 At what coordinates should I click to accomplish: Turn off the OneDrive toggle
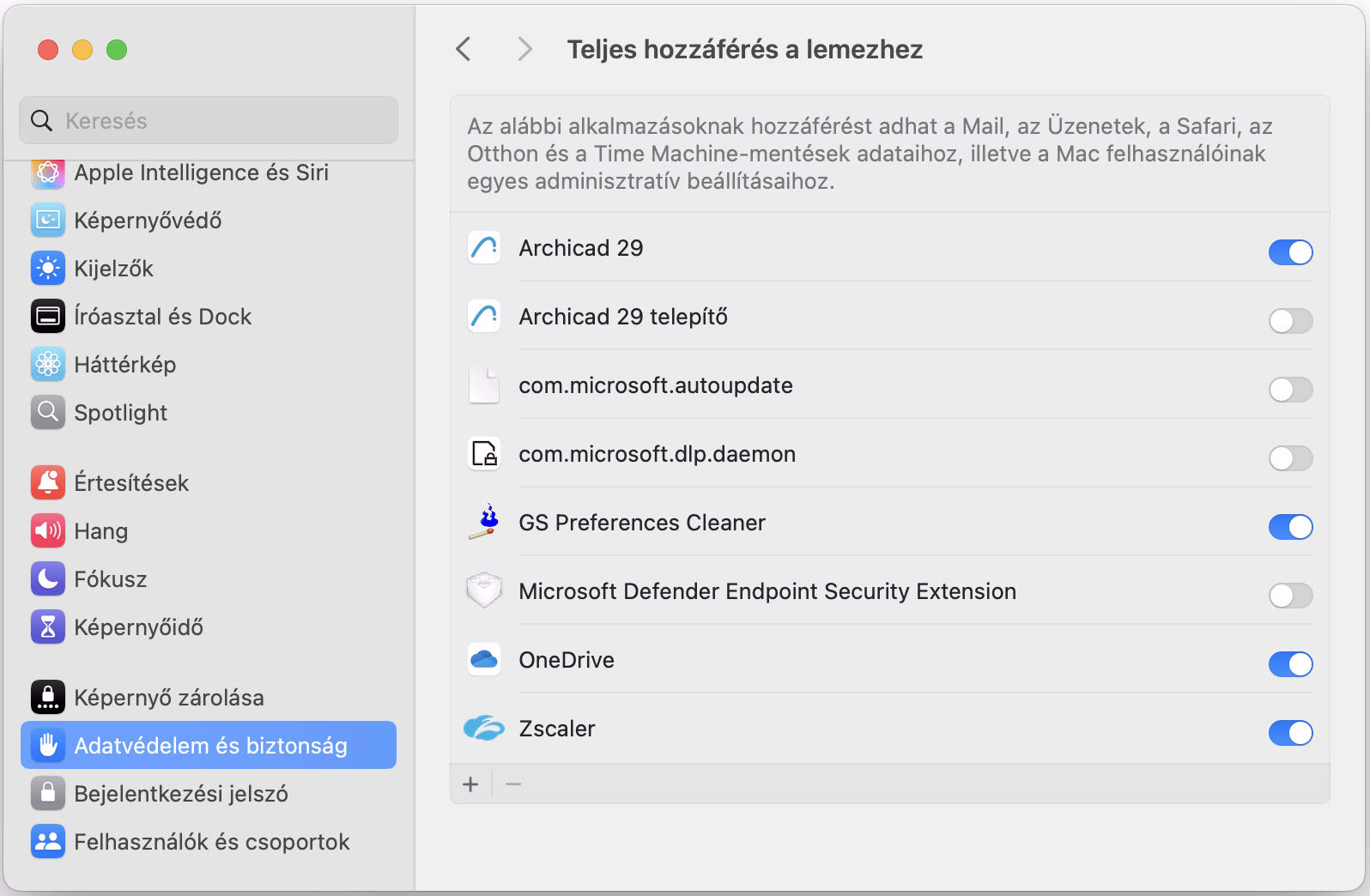1291,664
